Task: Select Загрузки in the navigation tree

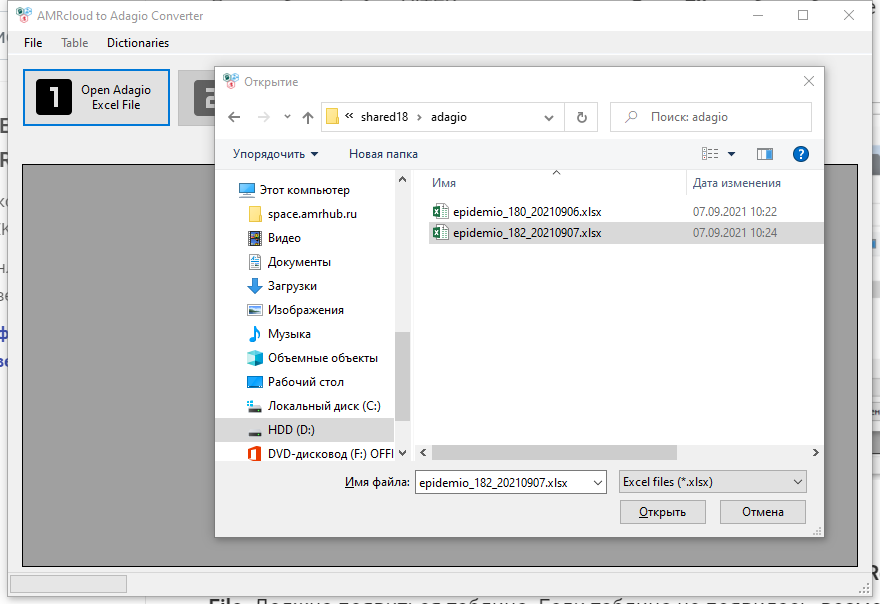Action: coord(292,286)
